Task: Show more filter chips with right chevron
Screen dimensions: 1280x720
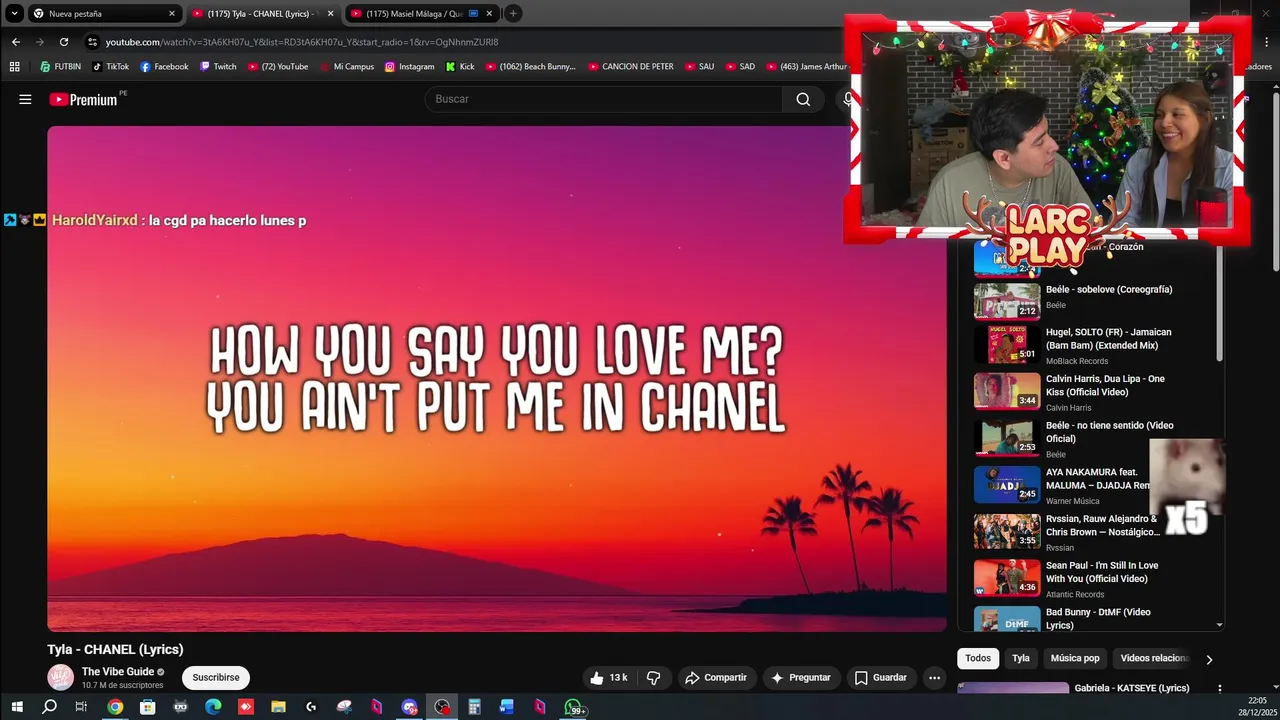Action: (x=1209, y=659)
